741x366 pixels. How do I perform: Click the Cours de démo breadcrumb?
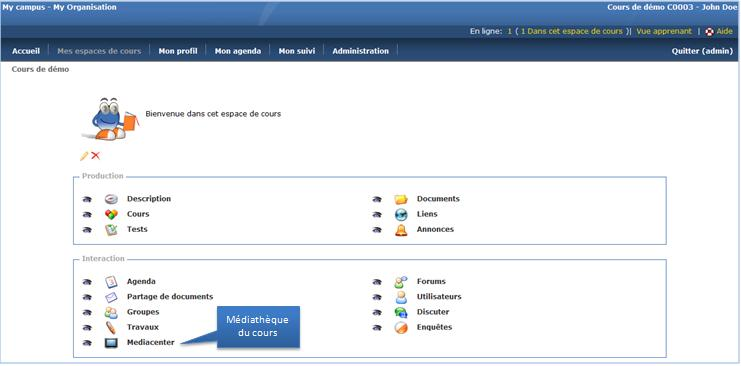click(40, 70)
